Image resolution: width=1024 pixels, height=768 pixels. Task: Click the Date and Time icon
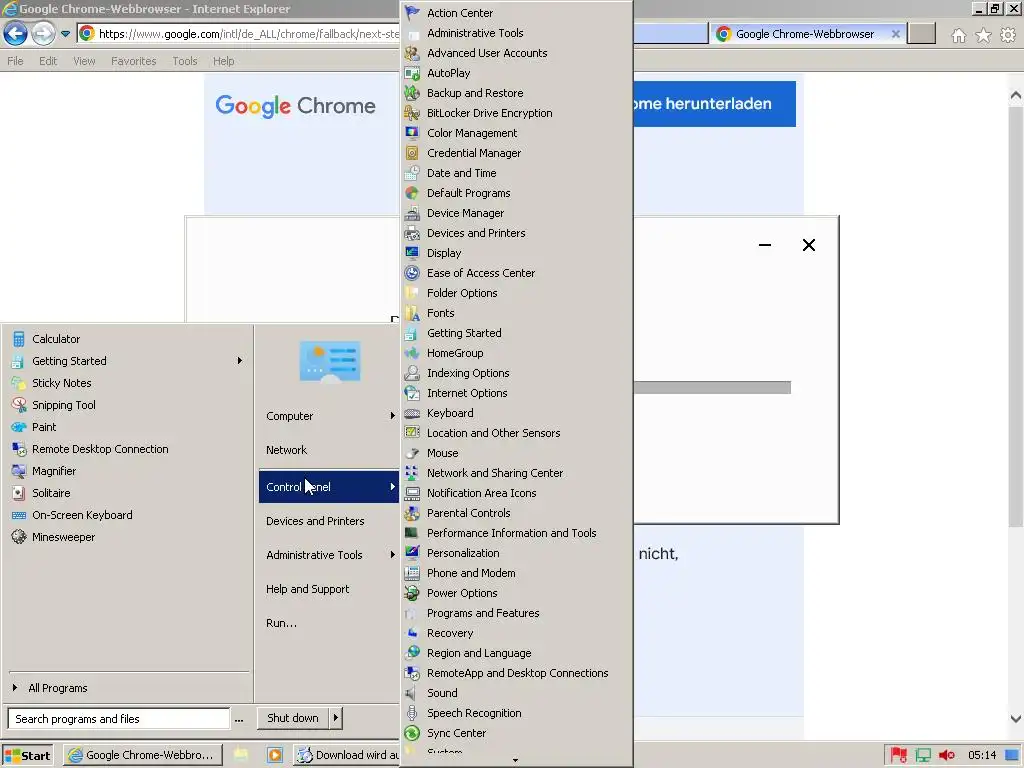[412, 173]
